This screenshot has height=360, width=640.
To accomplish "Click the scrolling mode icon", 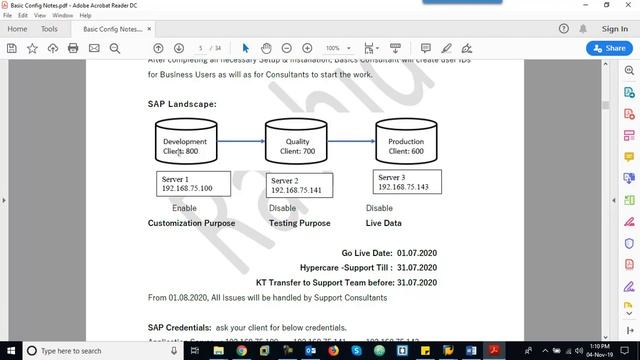I will (x=395, y=48).
